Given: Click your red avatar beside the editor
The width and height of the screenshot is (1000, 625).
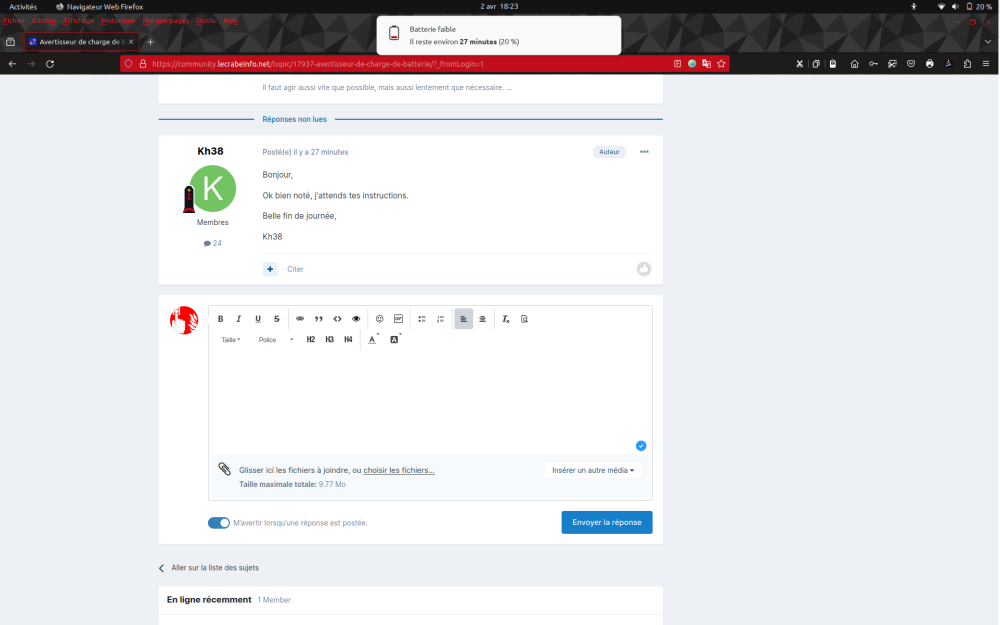Looking at the screenshot, I should [184, 320].
